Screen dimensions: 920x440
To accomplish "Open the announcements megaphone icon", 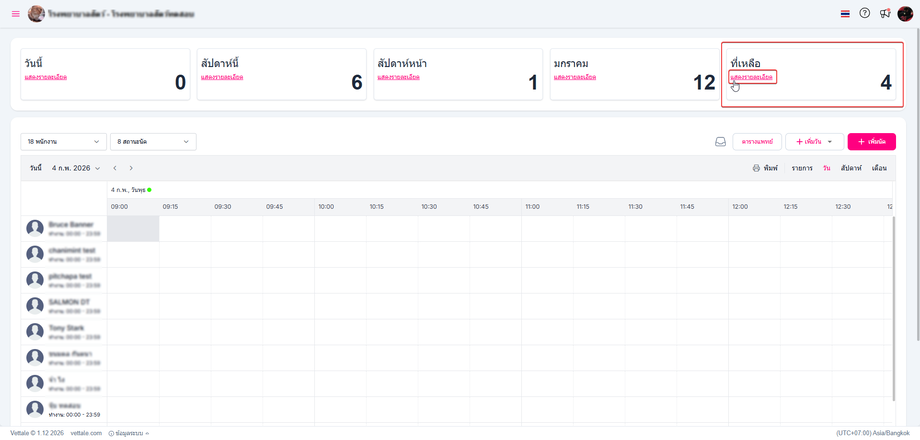I will point(885,14).
